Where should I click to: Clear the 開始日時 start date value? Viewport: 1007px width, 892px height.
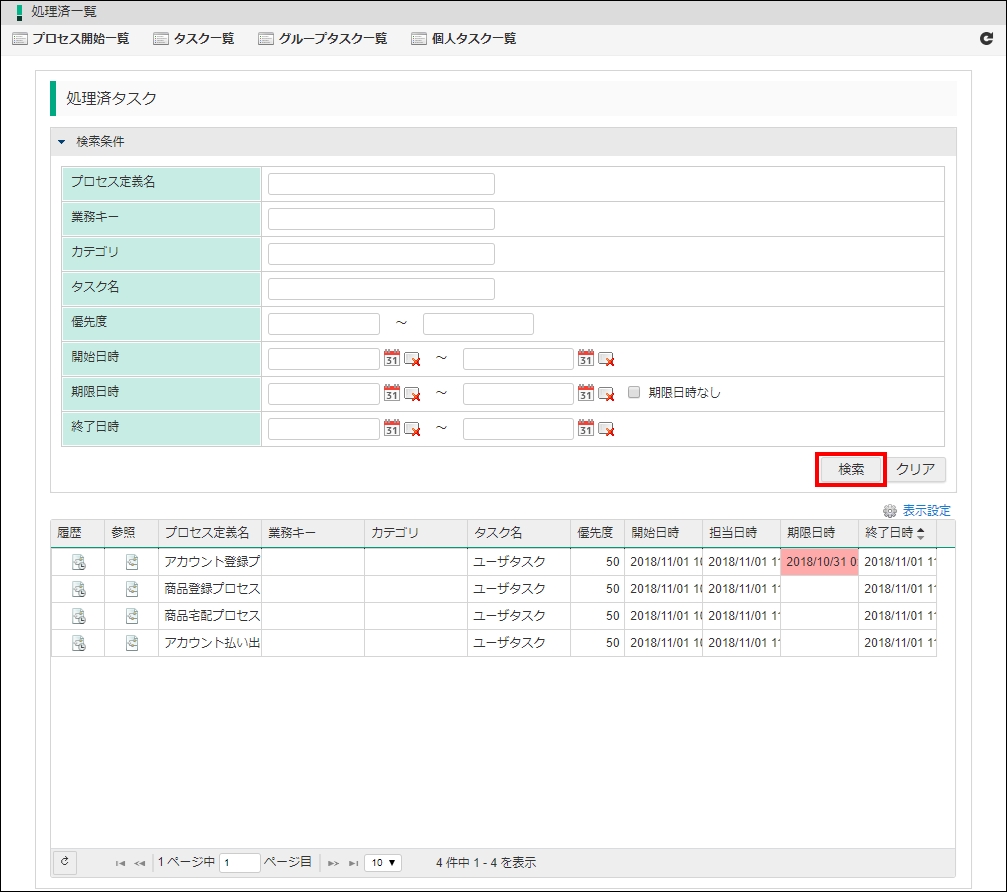[x=412, y=360]
